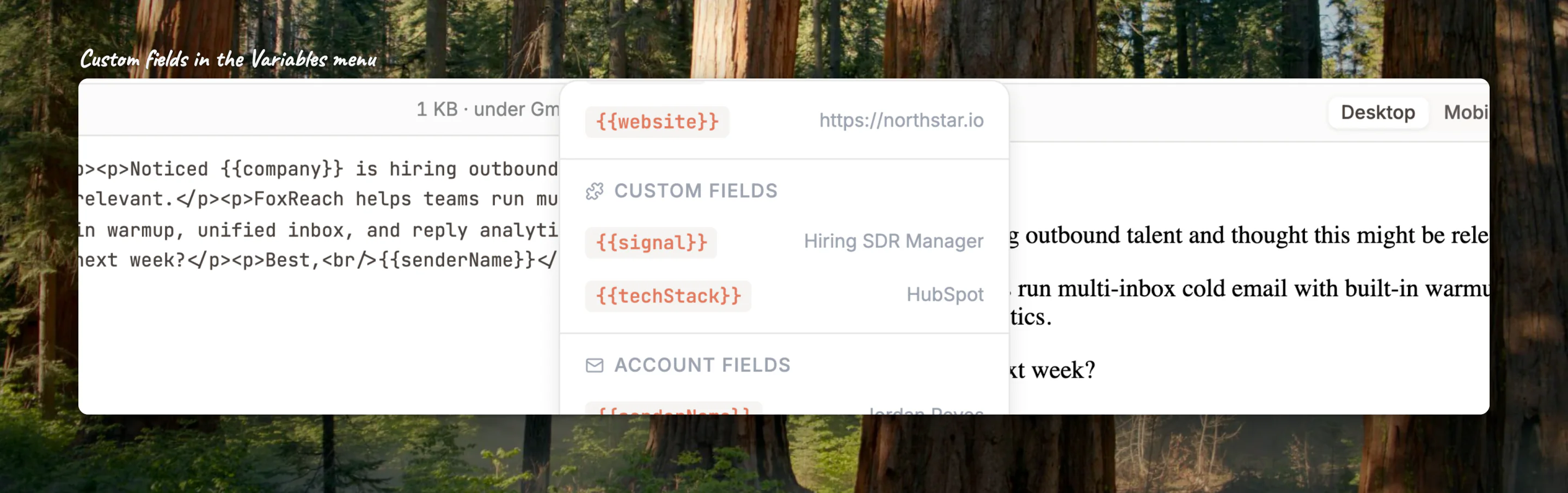
Task: Insert the {{website}} variable chip
Action: [x=657, y=121]
